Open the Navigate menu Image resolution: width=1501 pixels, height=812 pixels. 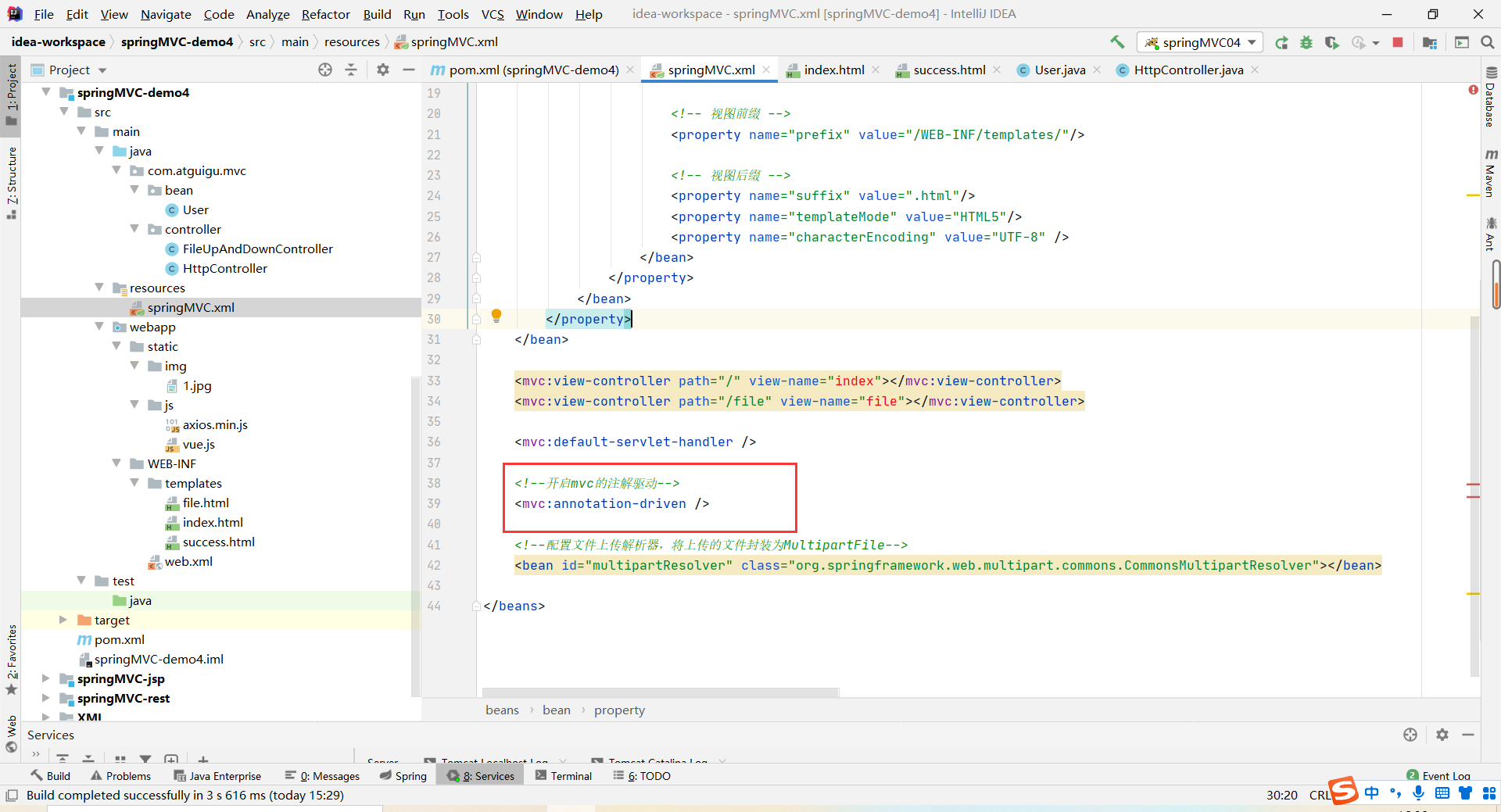click(x=166, y=14)
